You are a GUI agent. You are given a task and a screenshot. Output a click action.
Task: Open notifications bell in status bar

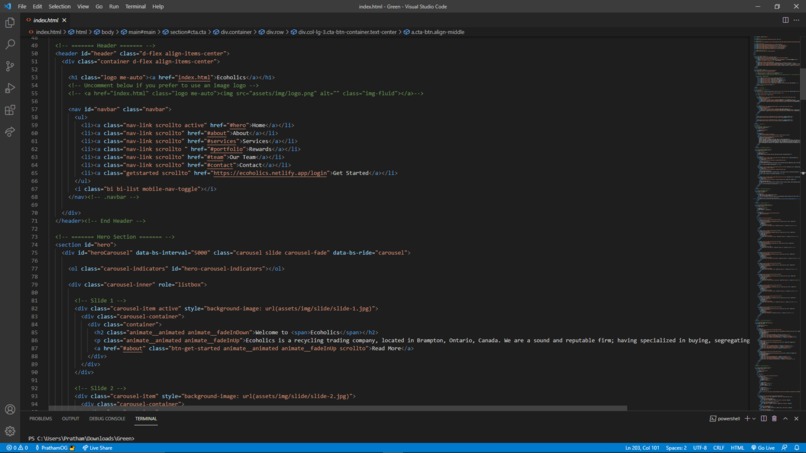(x=797, y=448)
